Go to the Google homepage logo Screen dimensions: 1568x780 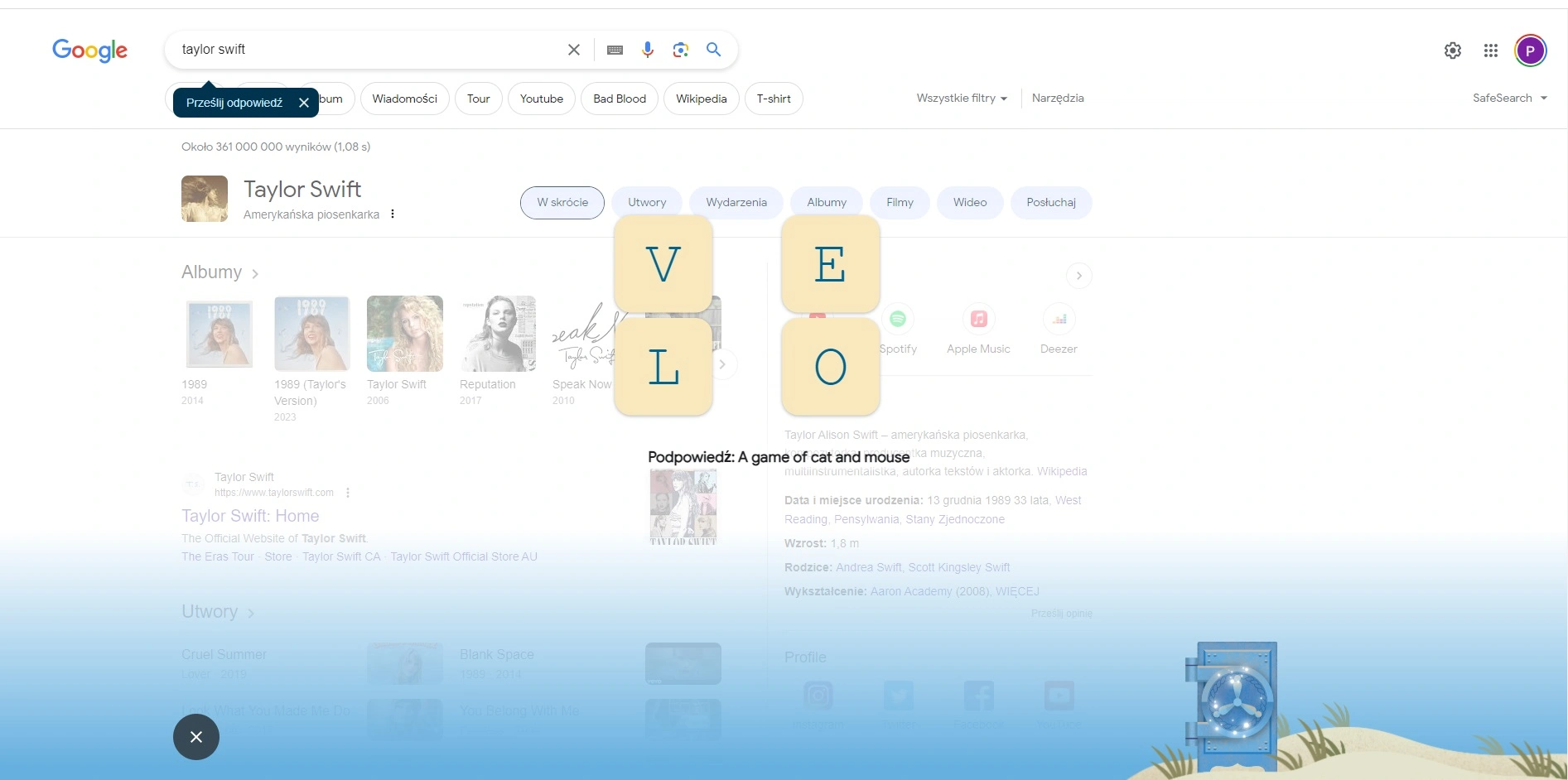pyautogui.click(x=89, y=51)
